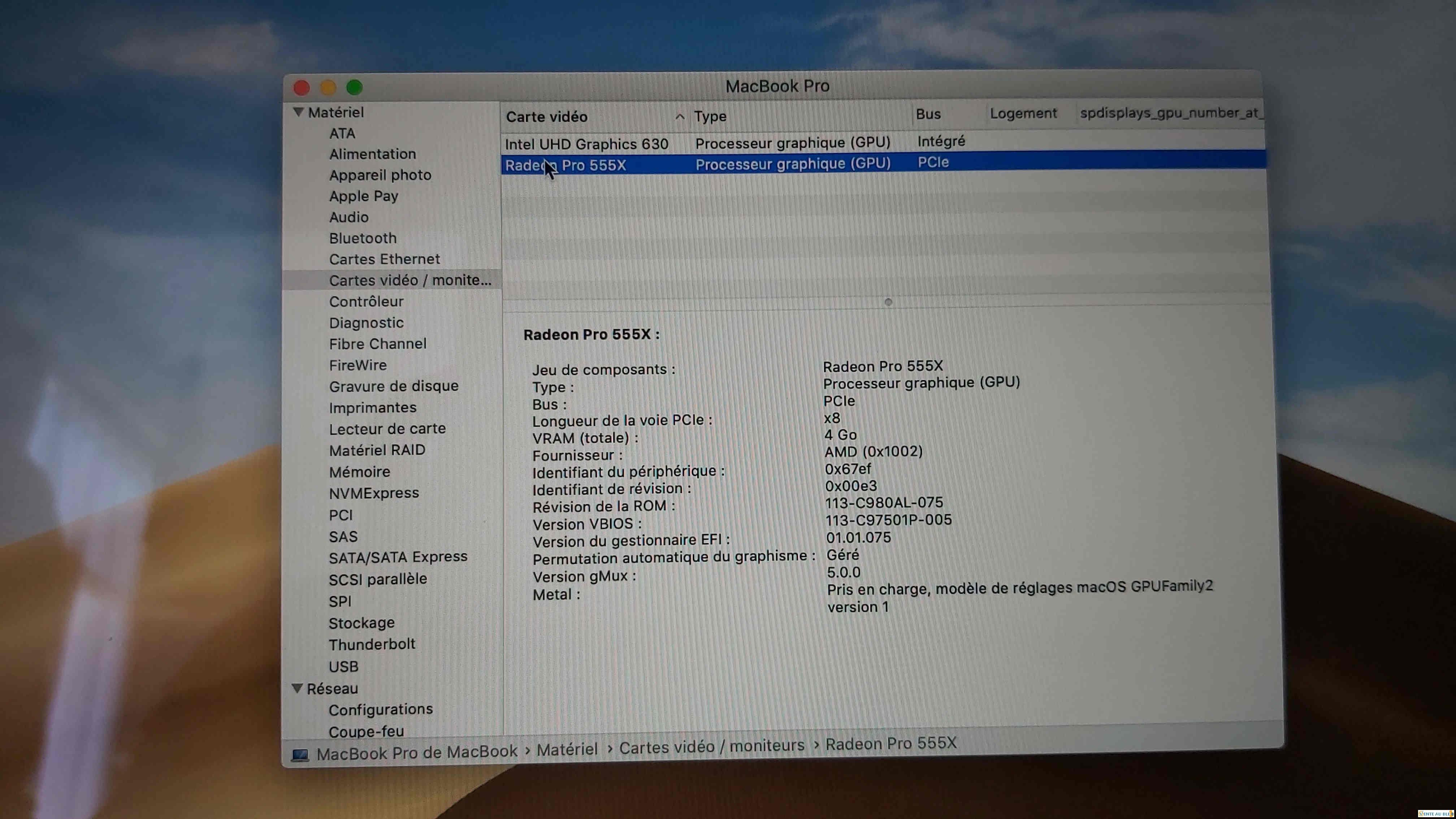Select Thunderbolt in the sidebar
This screenshot has height=819, width=1456.
[371, 644]
